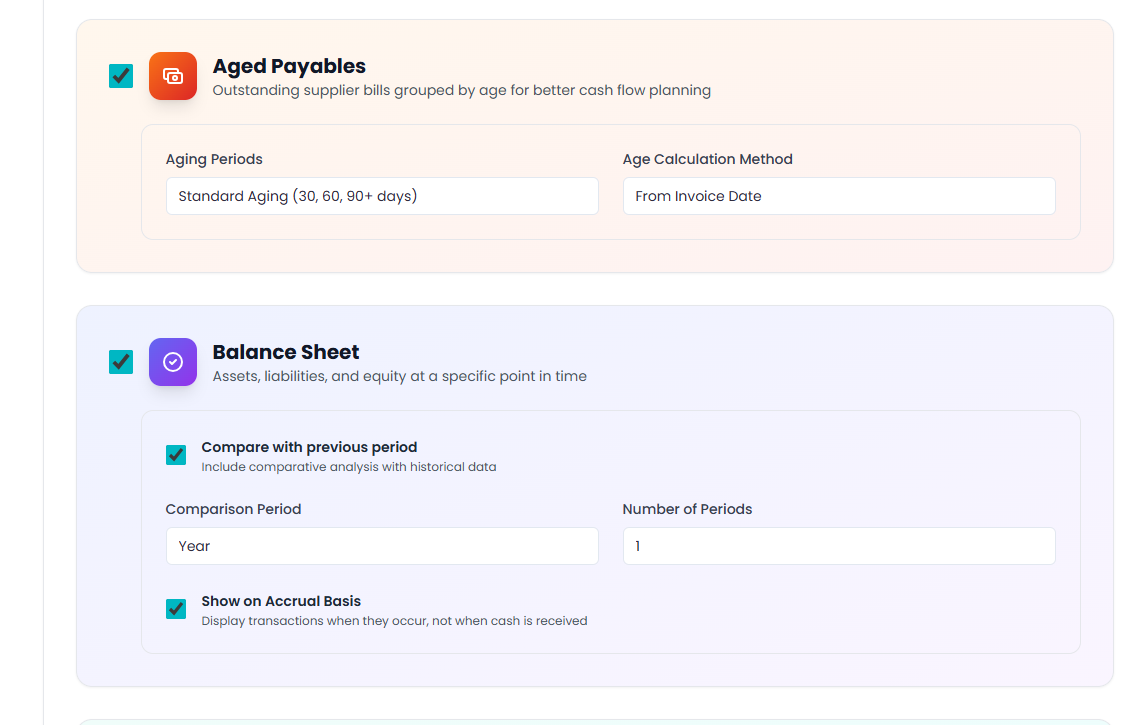Image resolution: width=1145 pixels, height=725 pixels.
Task: Uncheck Compare with previous period
Action: 176,454
